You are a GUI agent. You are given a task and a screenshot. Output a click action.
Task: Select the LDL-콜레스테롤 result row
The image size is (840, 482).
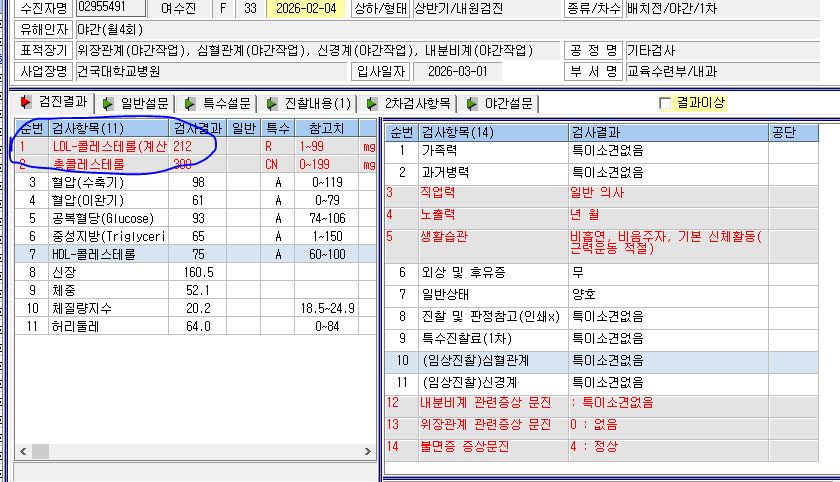point(196,146)
